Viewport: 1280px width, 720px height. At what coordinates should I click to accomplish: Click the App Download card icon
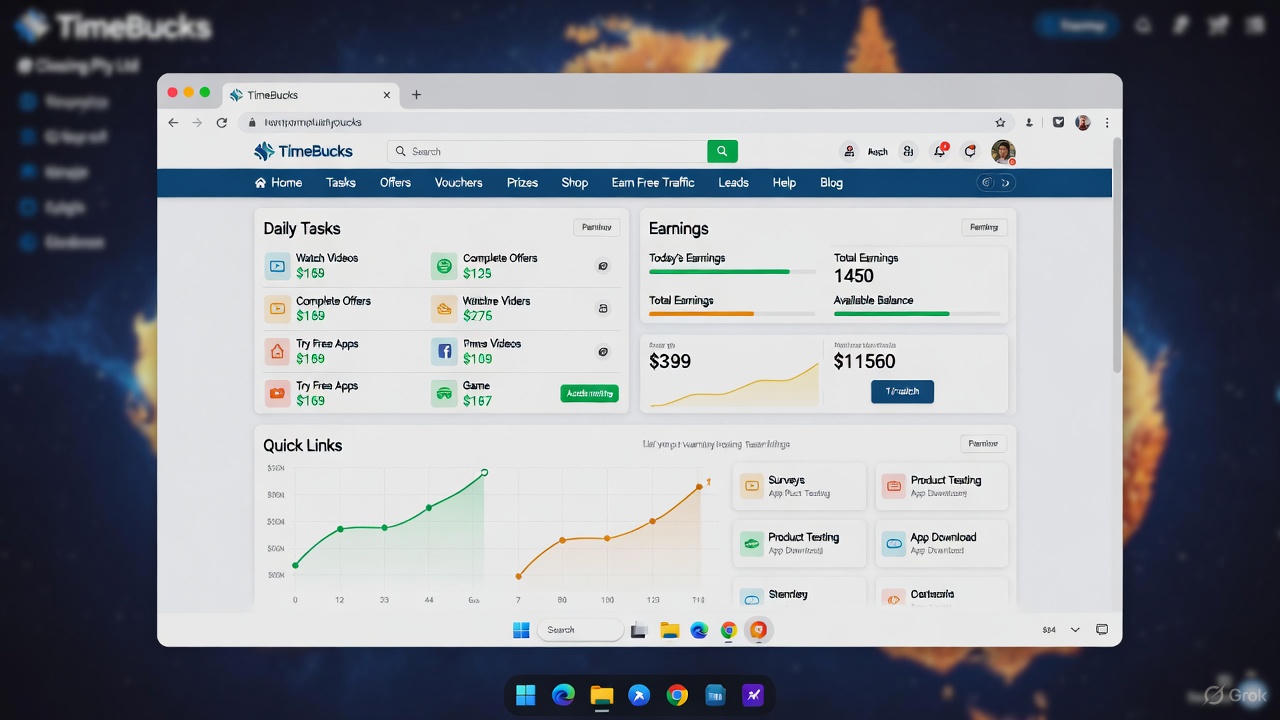click(x=893, y=543)
